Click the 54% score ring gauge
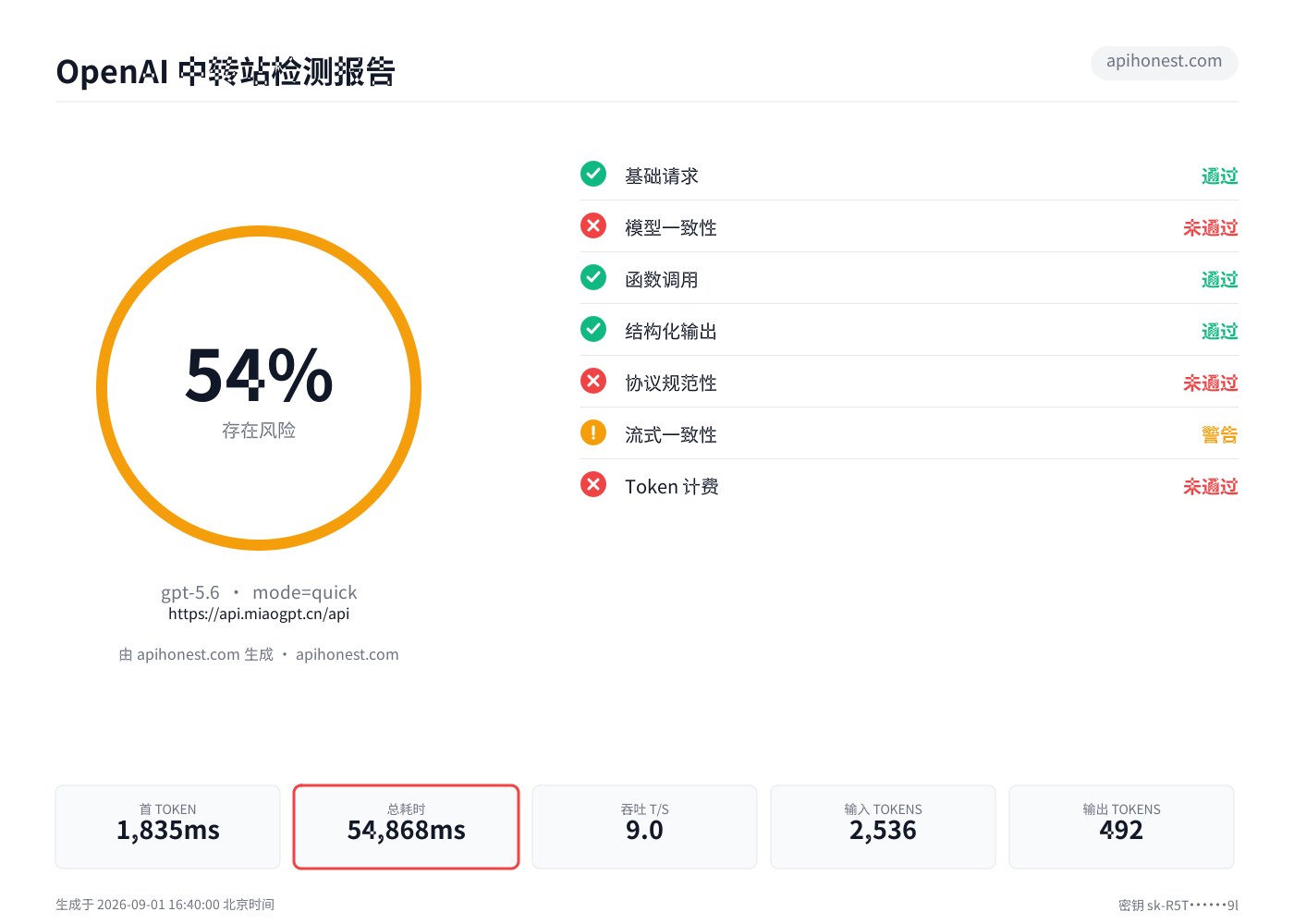This screenshot has width=1294, height=924. click(259, 388)
